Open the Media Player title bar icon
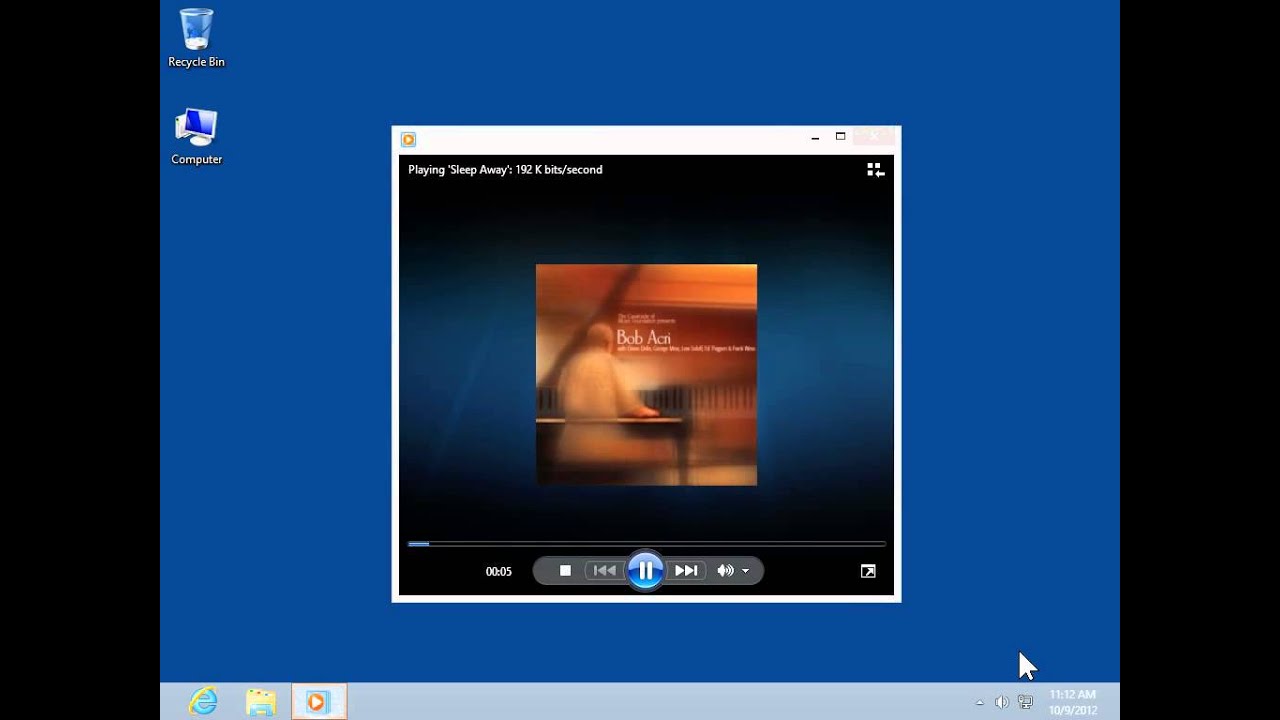This screenshot has width=1280, height=720. (408, 139)
